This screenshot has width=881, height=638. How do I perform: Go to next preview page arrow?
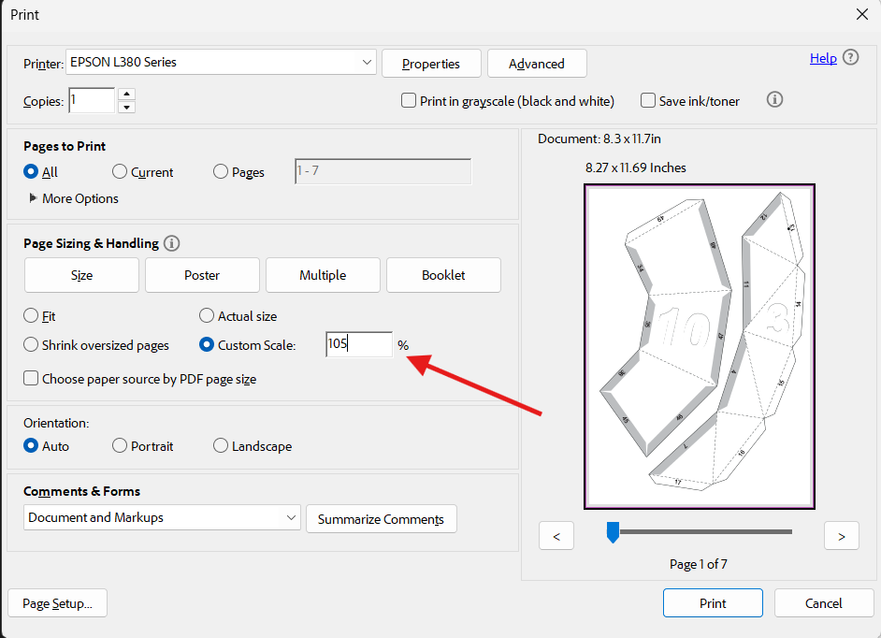(x=841, y=536)
